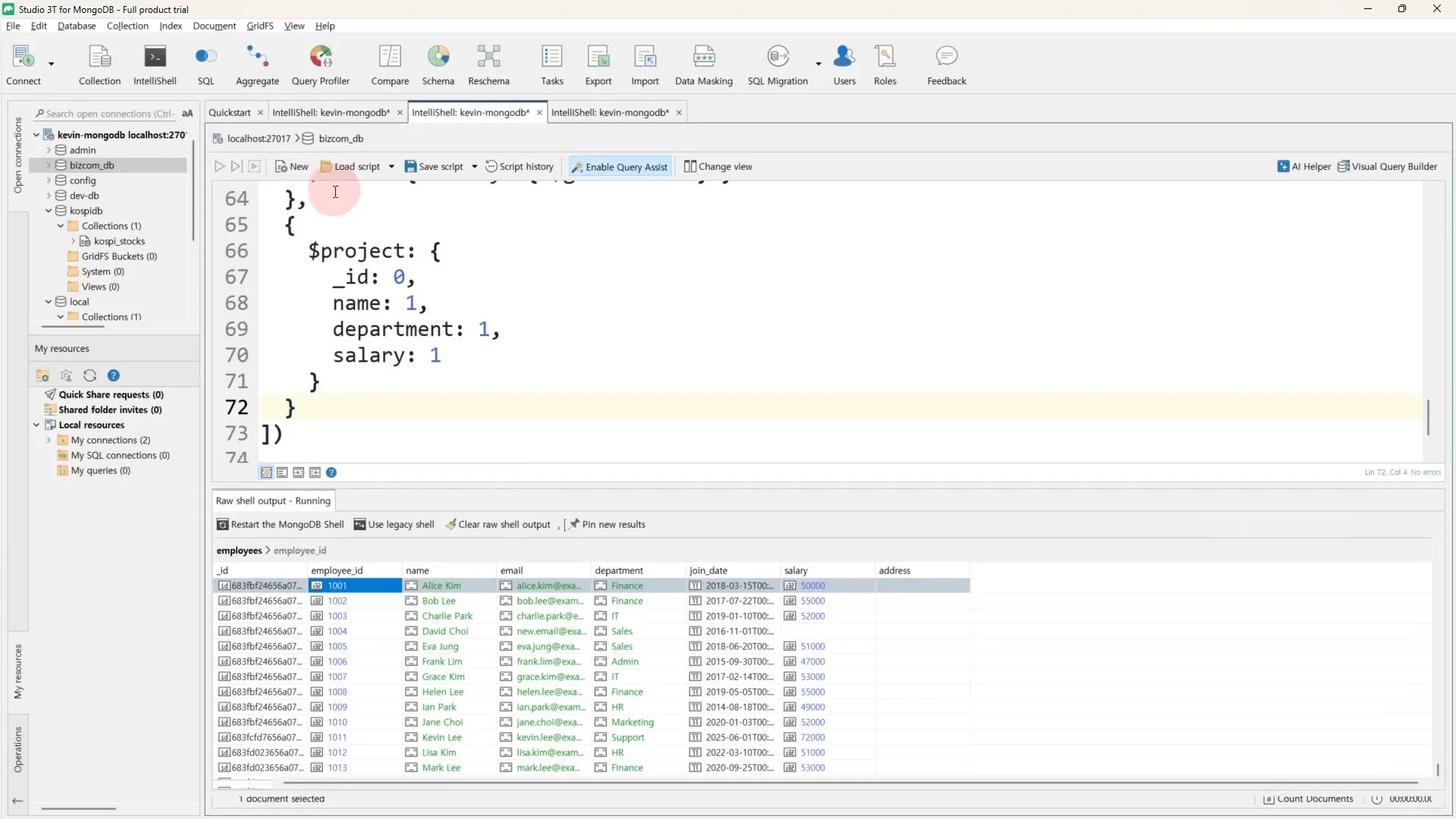1456x819 pixels.
Task: Send Feedback via toolbar icon
Action: point(946,65)
